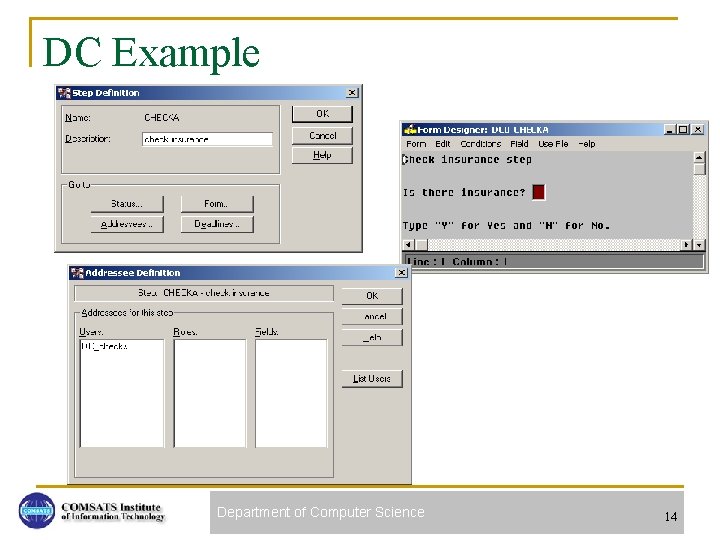This screenshot has width=720, height=540.
Task: Click the 'Is there insurance?' text
Action: pyautogui.click(x=464, y=193)
